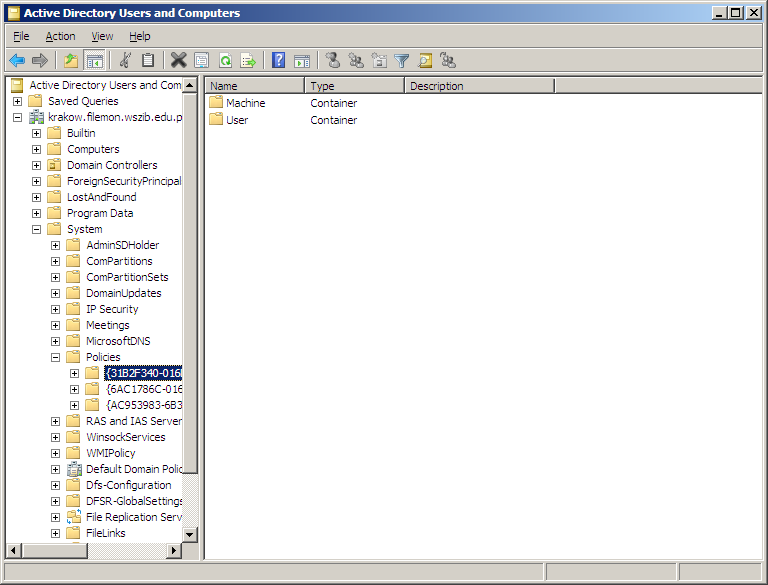Select the Default Domain Policy node
This screenshot has width=768, height=585.
(134, 469)
